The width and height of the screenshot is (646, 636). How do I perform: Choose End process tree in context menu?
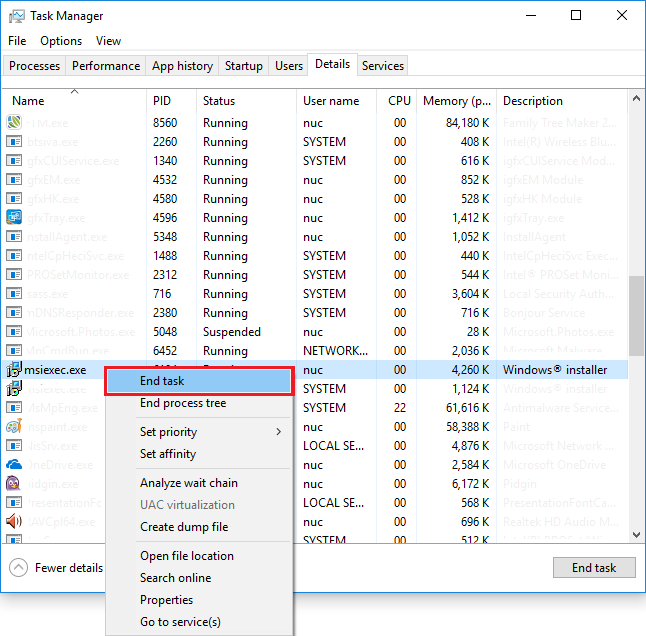(x=199, y=403)
